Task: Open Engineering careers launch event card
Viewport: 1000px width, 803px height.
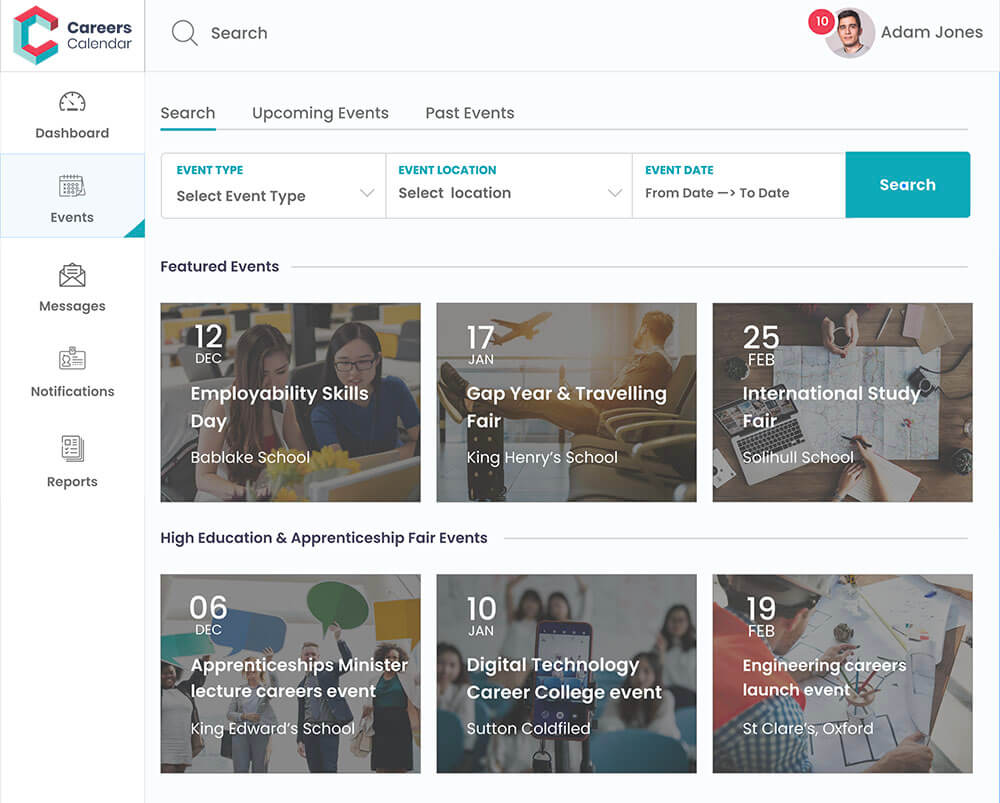Action: click(x=842, y=674)
